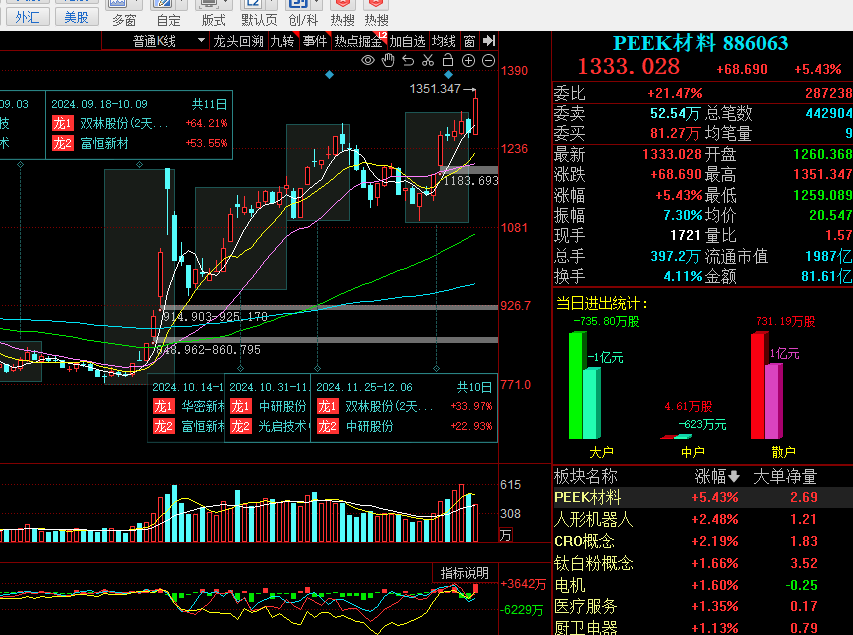The image size is (853, 635).
Task: Click 龙1 中研股份 in 2024.10.31 box
Action: click(268, 406)
